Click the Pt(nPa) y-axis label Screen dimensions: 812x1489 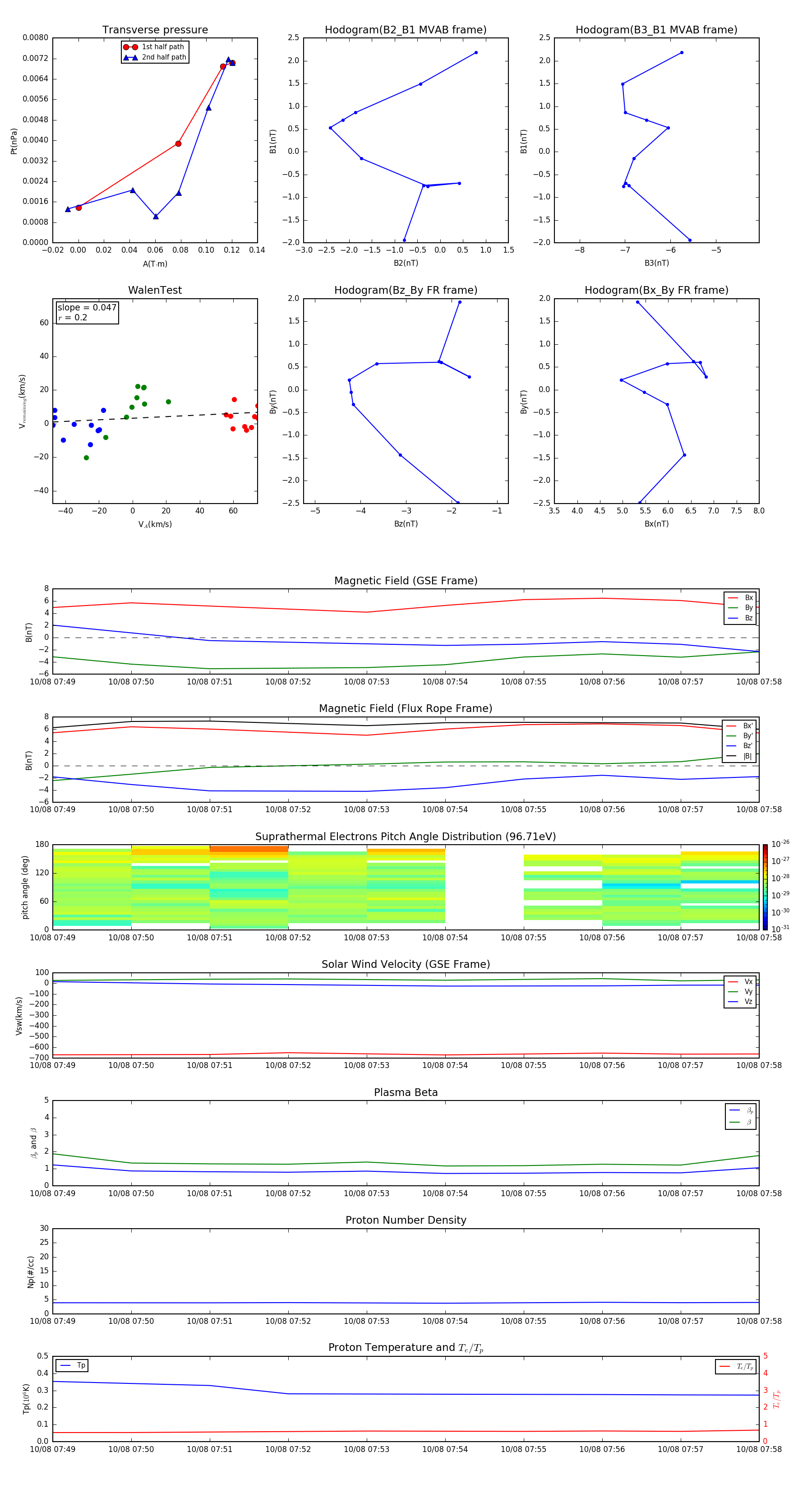14,140
